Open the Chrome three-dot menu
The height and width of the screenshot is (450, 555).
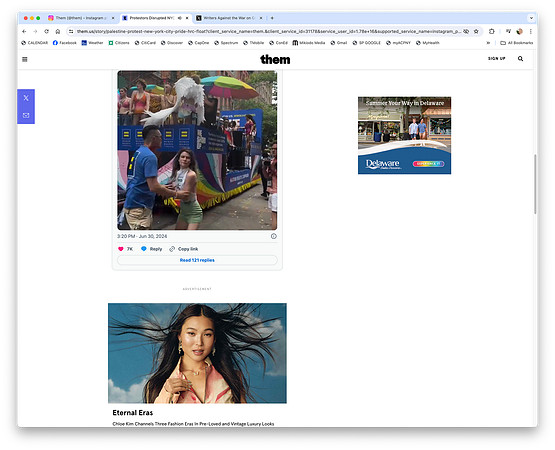pos(531,32)
